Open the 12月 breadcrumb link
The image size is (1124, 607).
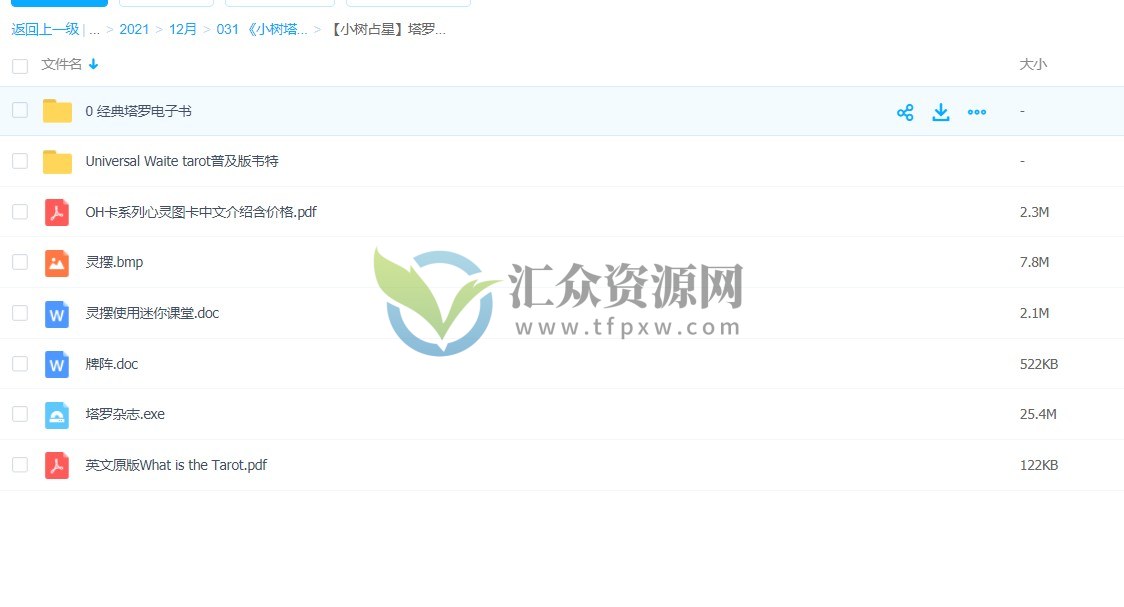pos(183,29)
